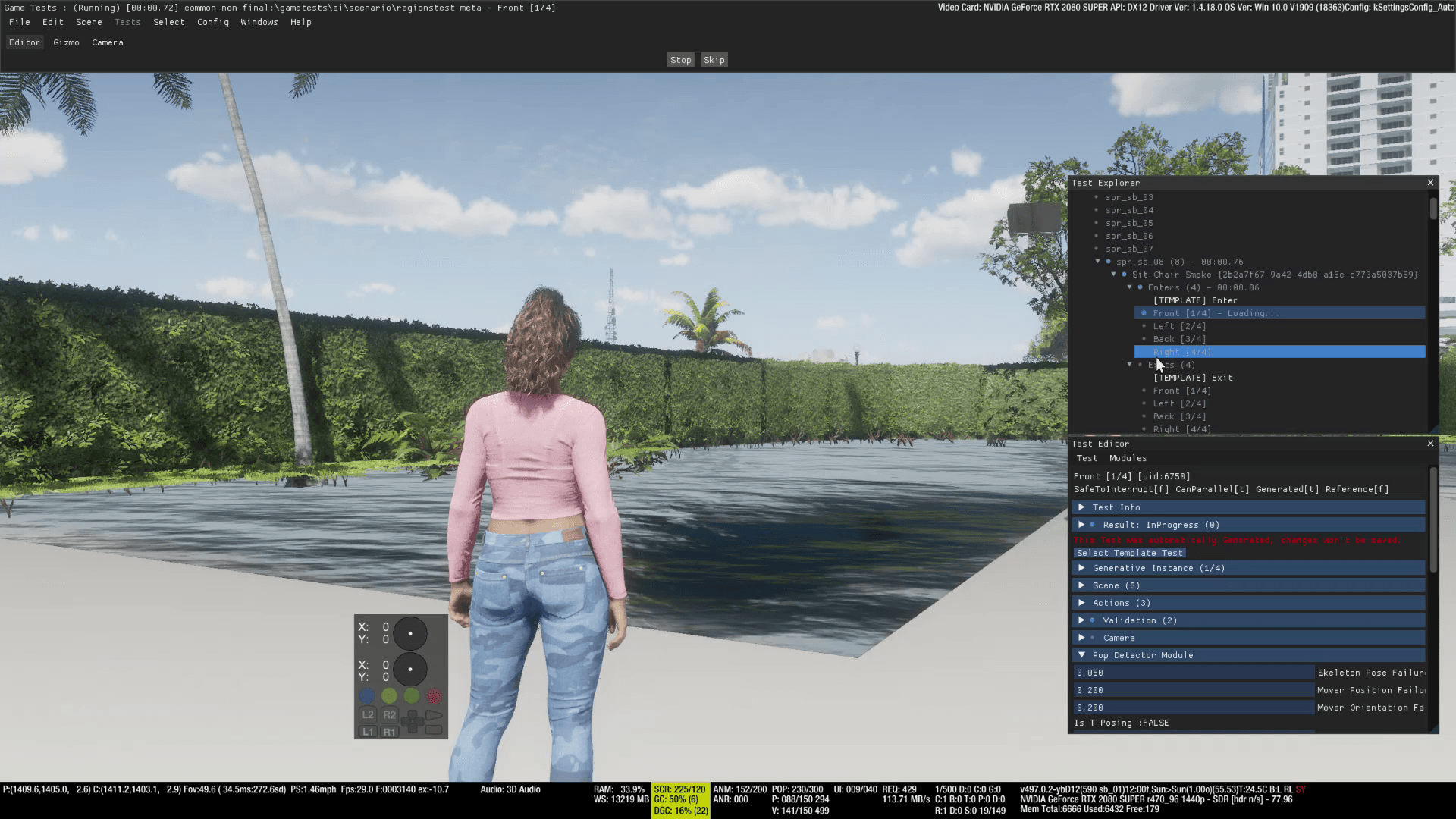
Task: Skip the current test
Action: point(714,60)
